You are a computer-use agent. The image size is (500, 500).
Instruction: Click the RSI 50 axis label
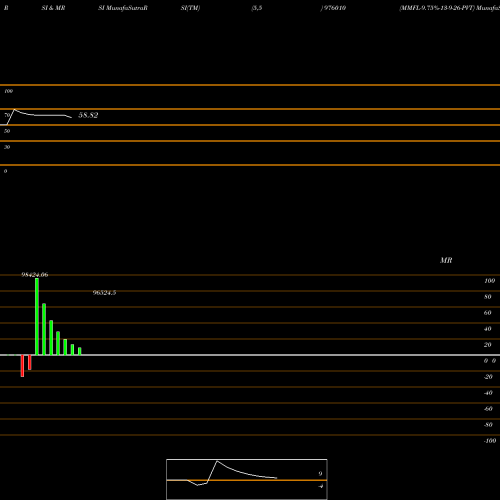coord(7,131)
